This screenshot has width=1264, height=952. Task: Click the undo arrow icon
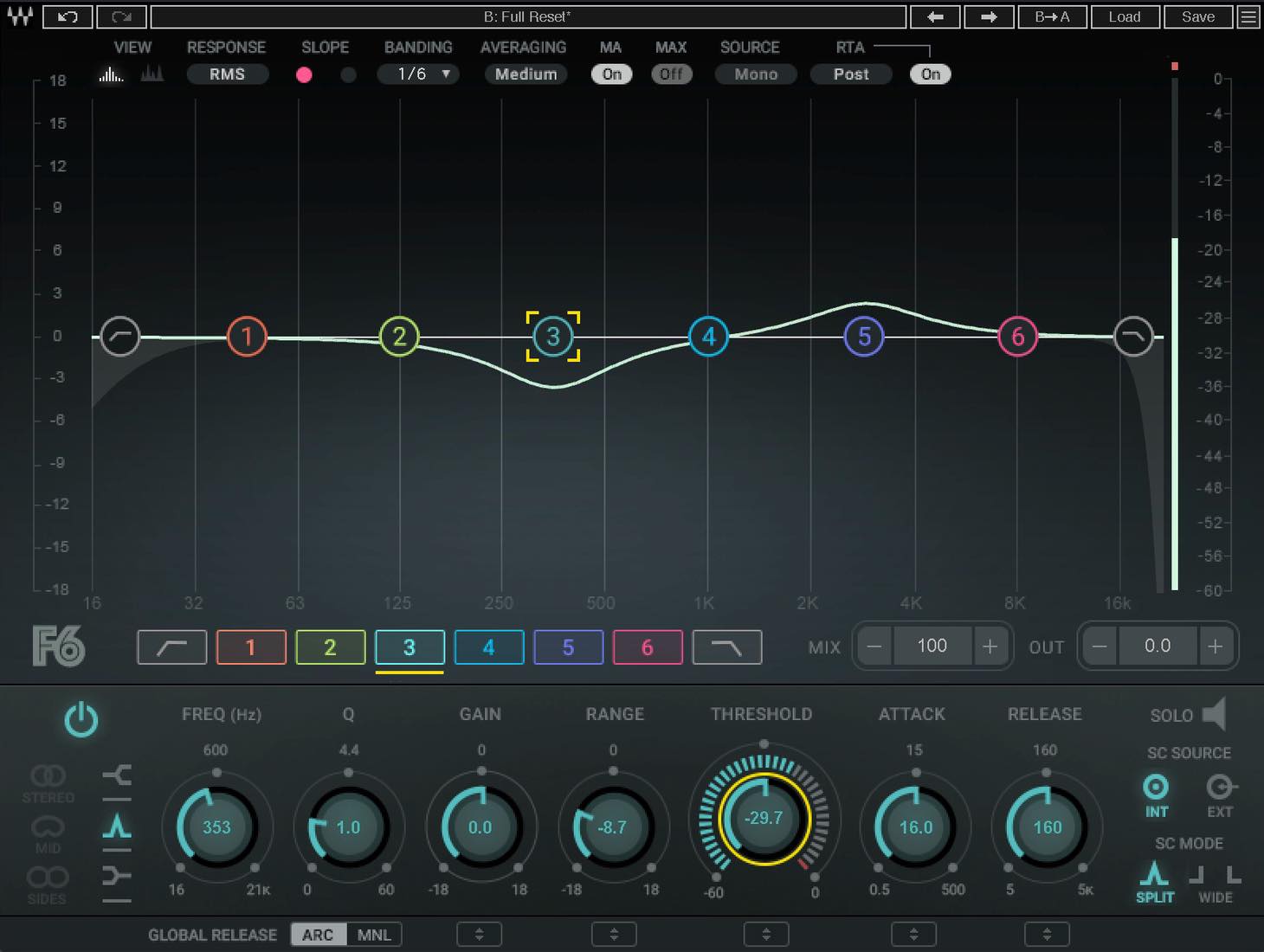tap(68, 16)
